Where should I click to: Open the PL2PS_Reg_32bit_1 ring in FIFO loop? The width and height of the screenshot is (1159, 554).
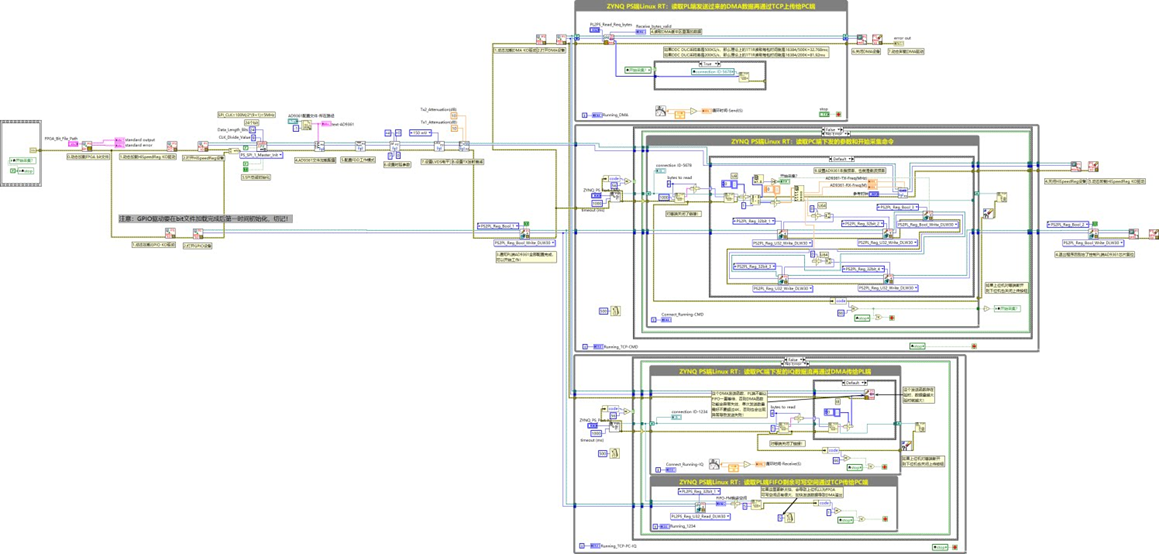699,491
